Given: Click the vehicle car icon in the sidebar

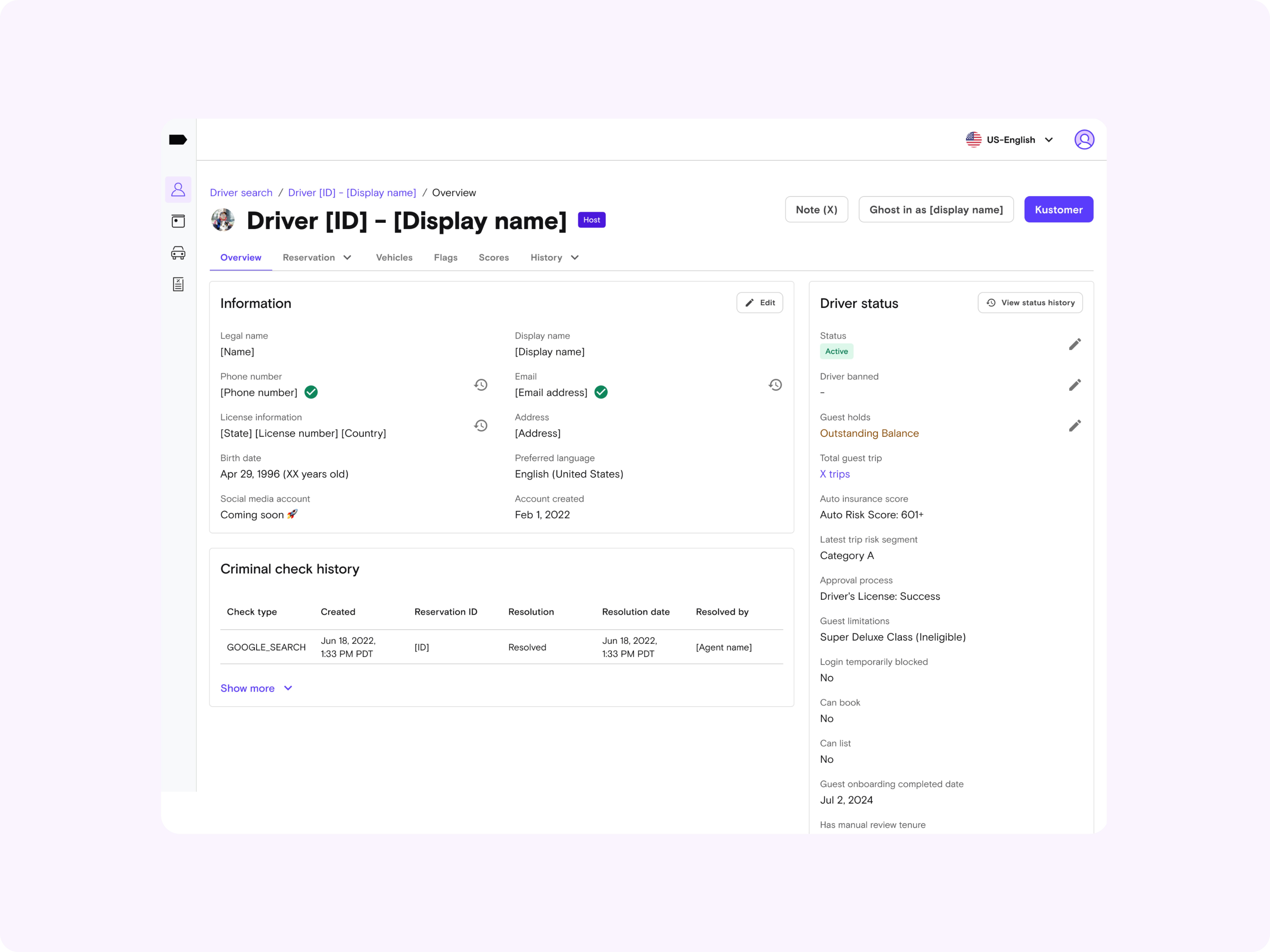Looking at the screenshot, I should pos(178,253).
